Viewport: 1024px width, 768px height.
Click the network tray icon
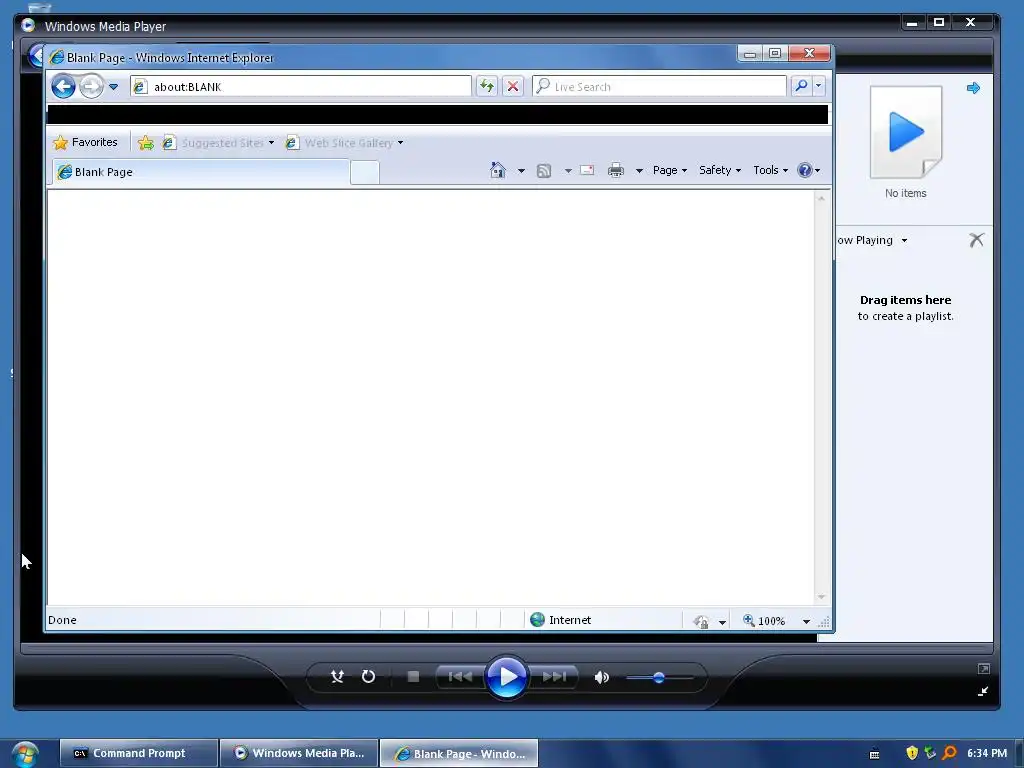coord(930,753)
